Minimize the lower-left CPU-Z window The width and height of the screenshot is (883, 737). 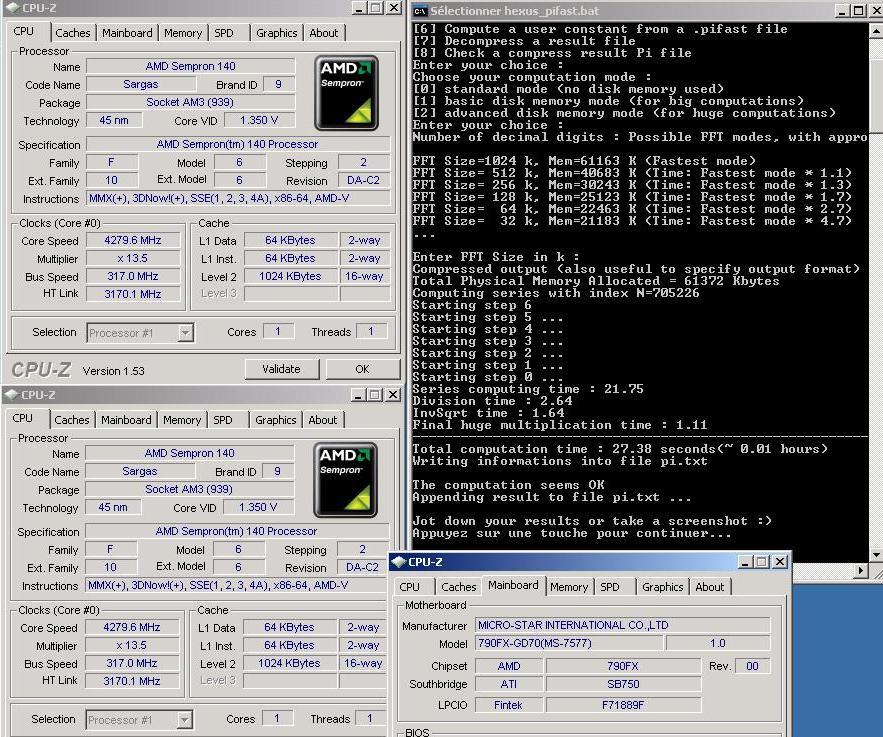[358, 395]
